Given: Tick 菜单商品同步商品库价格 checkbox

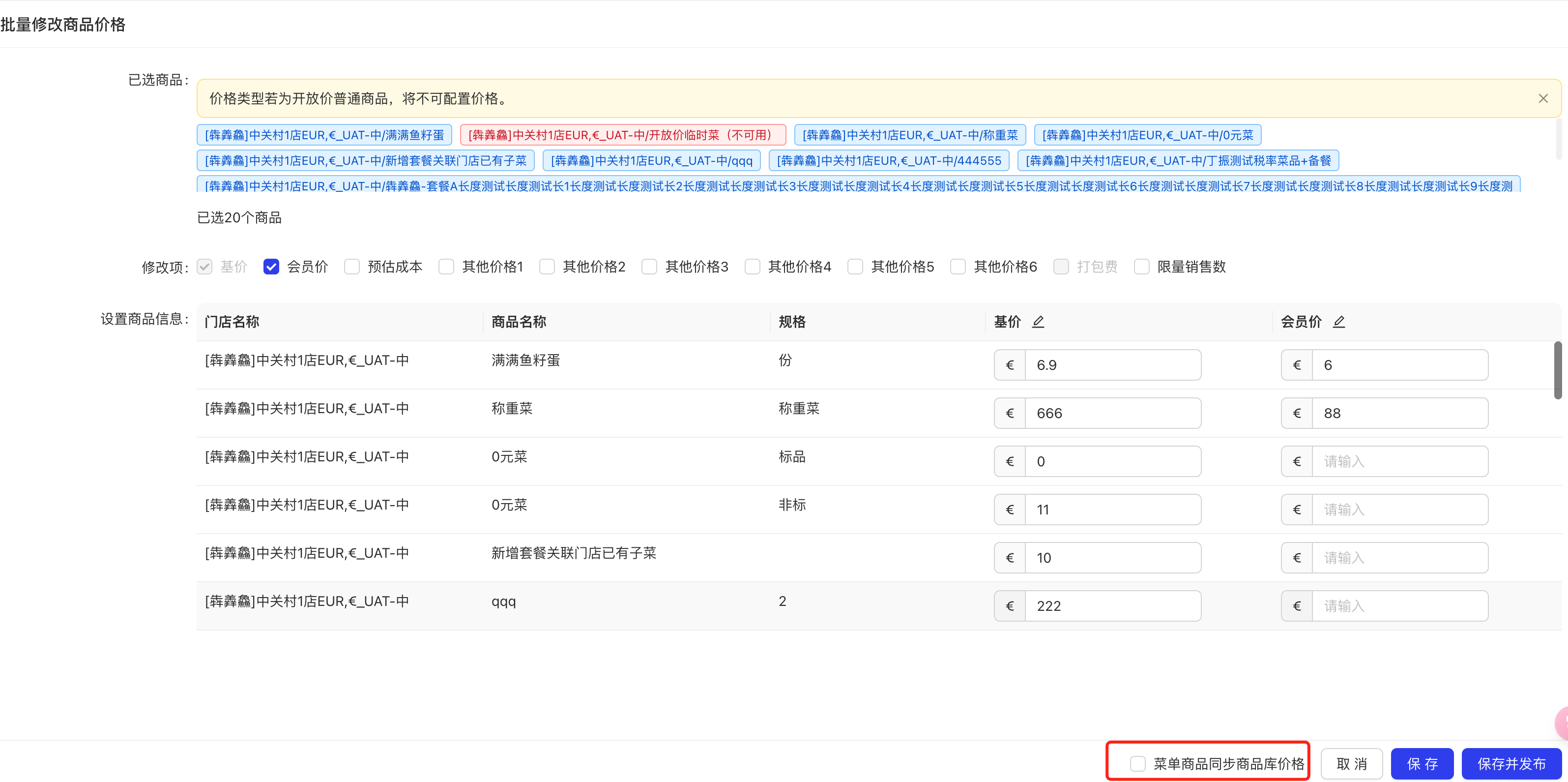Looking at the screenshot, I should (x=1137, y=764).
